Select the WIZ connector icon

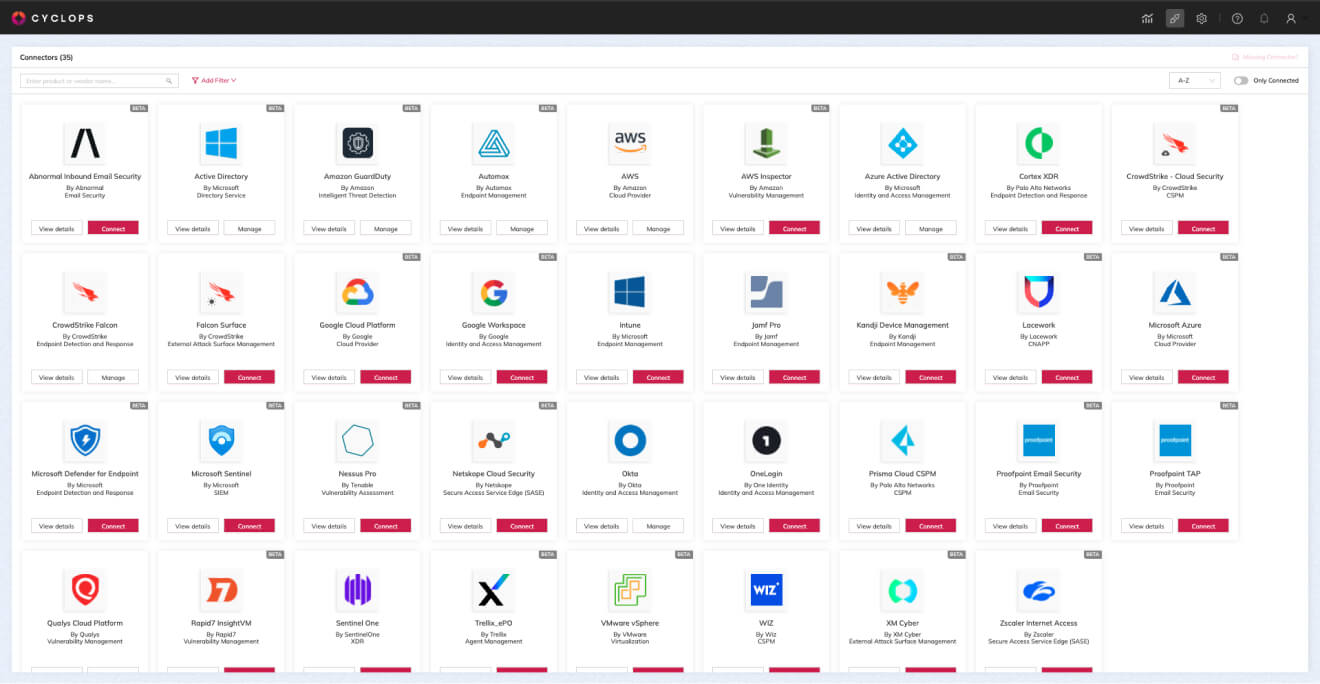click(765, 589)
